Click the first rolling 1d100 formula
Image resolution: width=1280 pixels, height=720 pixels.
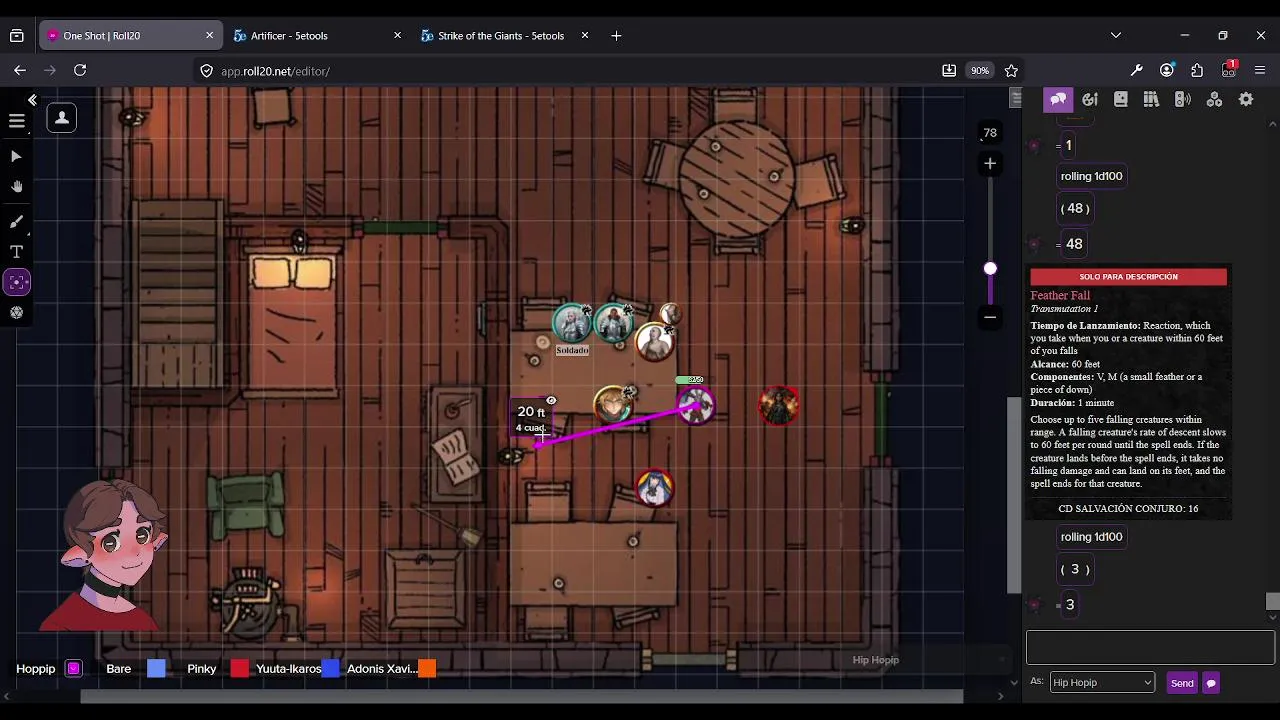pyautogui.click(x=1091, y=176)
